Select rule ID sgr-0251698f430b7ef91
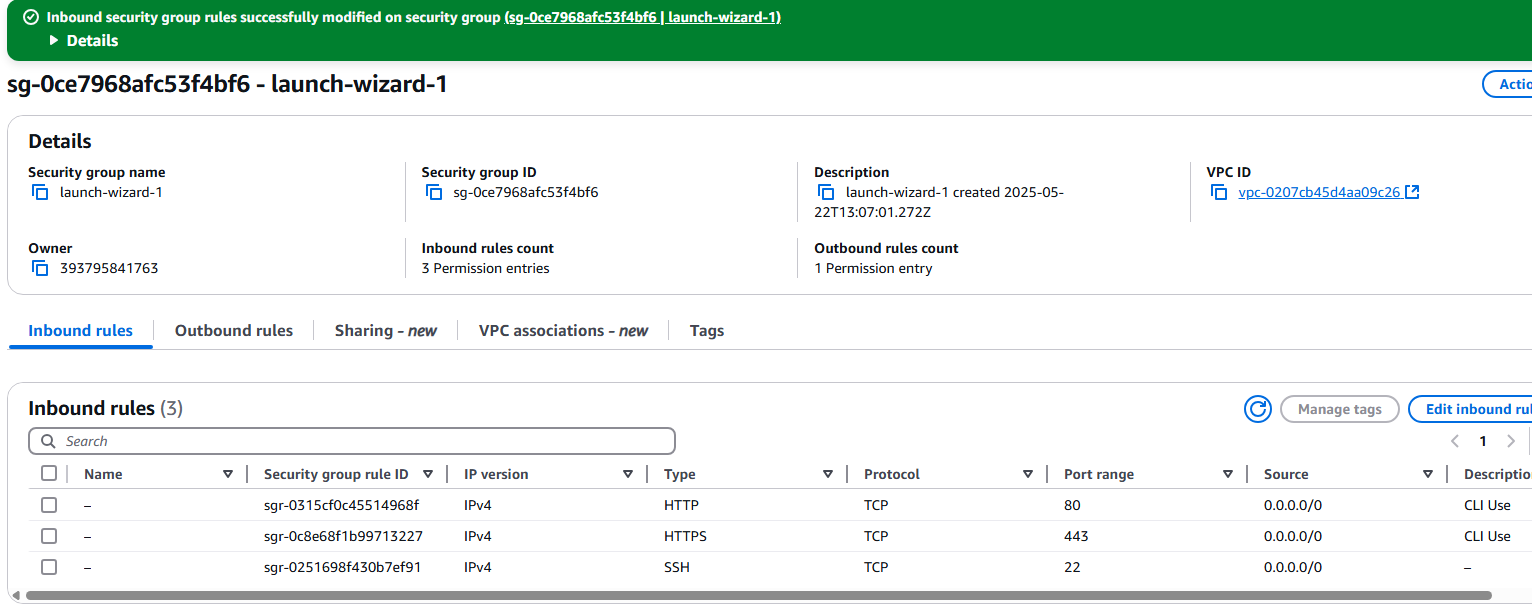This screenshot has width=1532, height=609. [342, 567]
